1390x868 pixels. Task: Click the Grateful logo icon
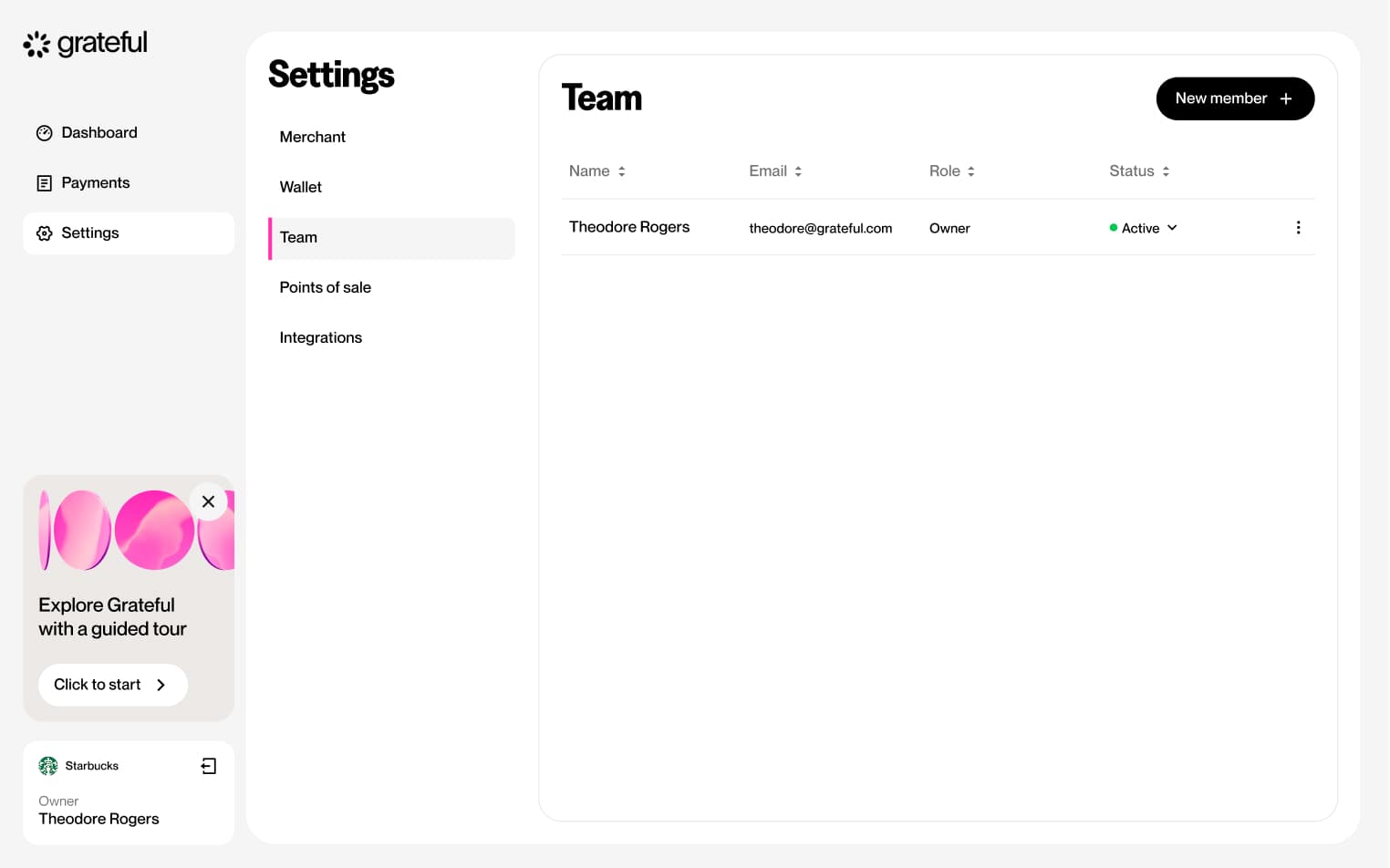(x=36, y=44)
